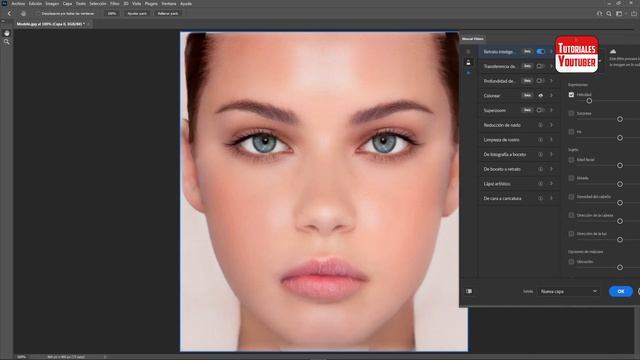Click the preview toggle icon beside Salida
Image resolution: width=640 pixels, height=360 pixels.
tap(469, 291)
